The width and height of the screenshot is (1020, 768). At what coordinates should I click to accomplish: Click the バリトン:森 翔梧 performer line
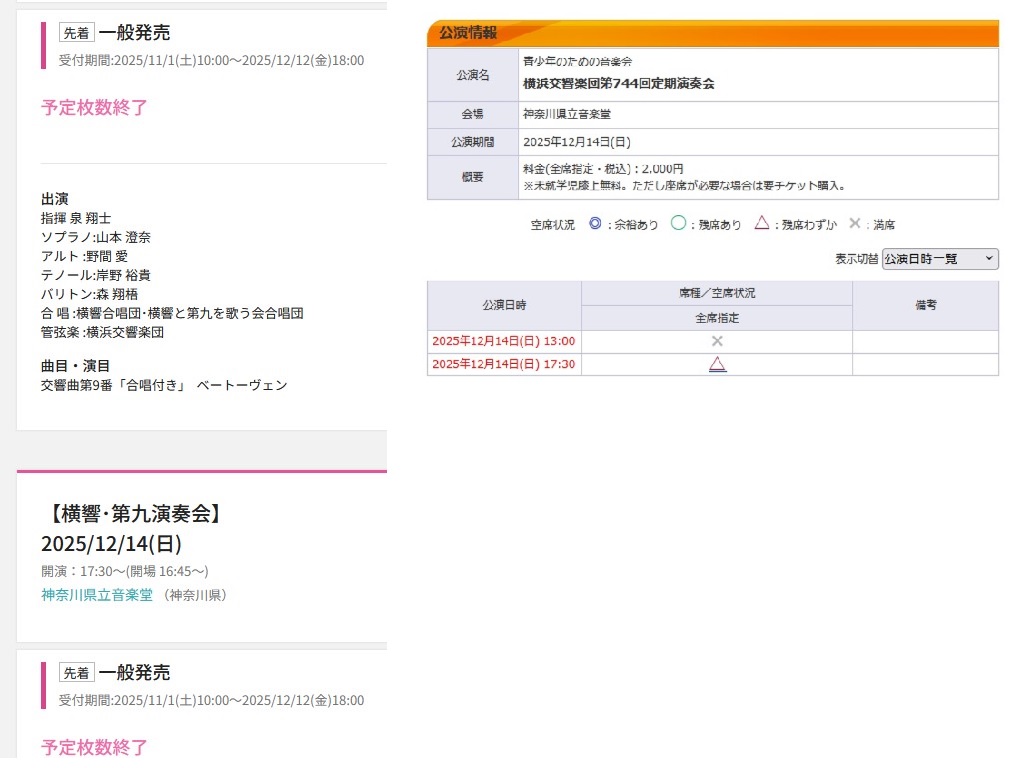click(90, 294)
